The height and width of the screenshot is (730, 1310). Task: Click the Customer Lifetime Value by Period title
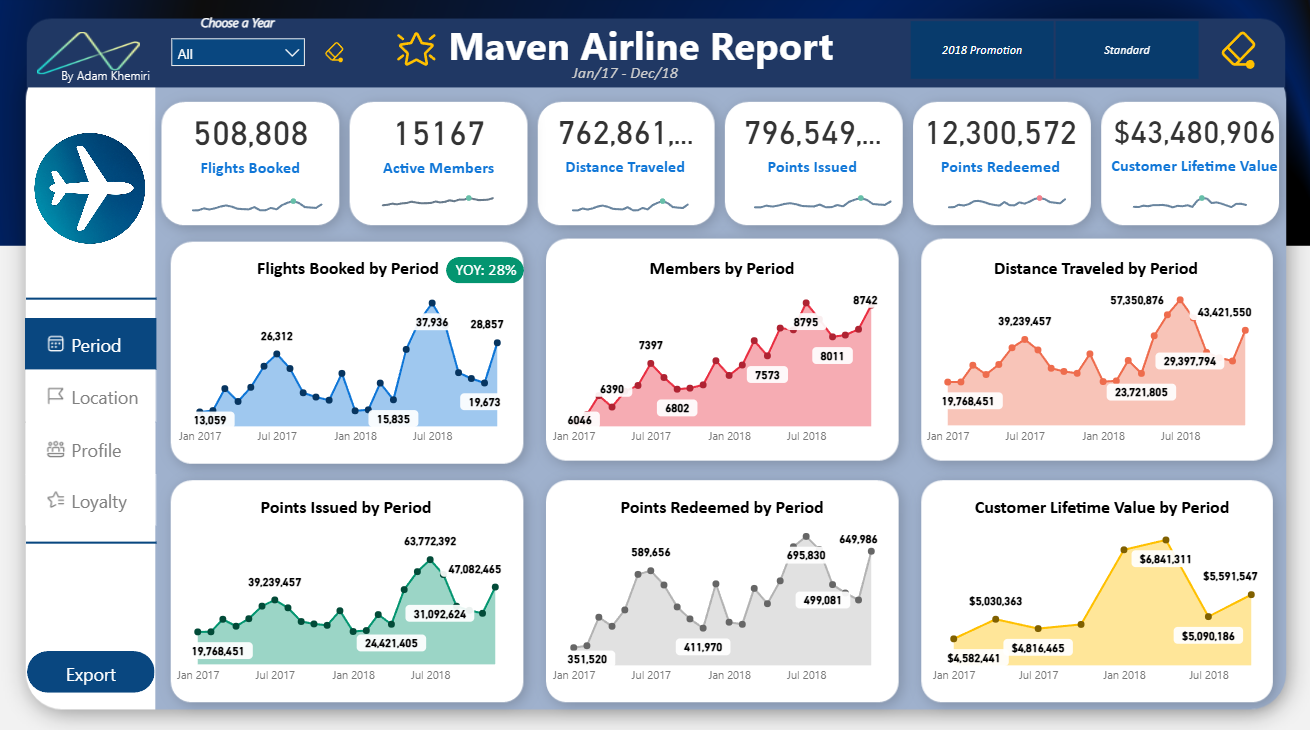click(1102, 507)
